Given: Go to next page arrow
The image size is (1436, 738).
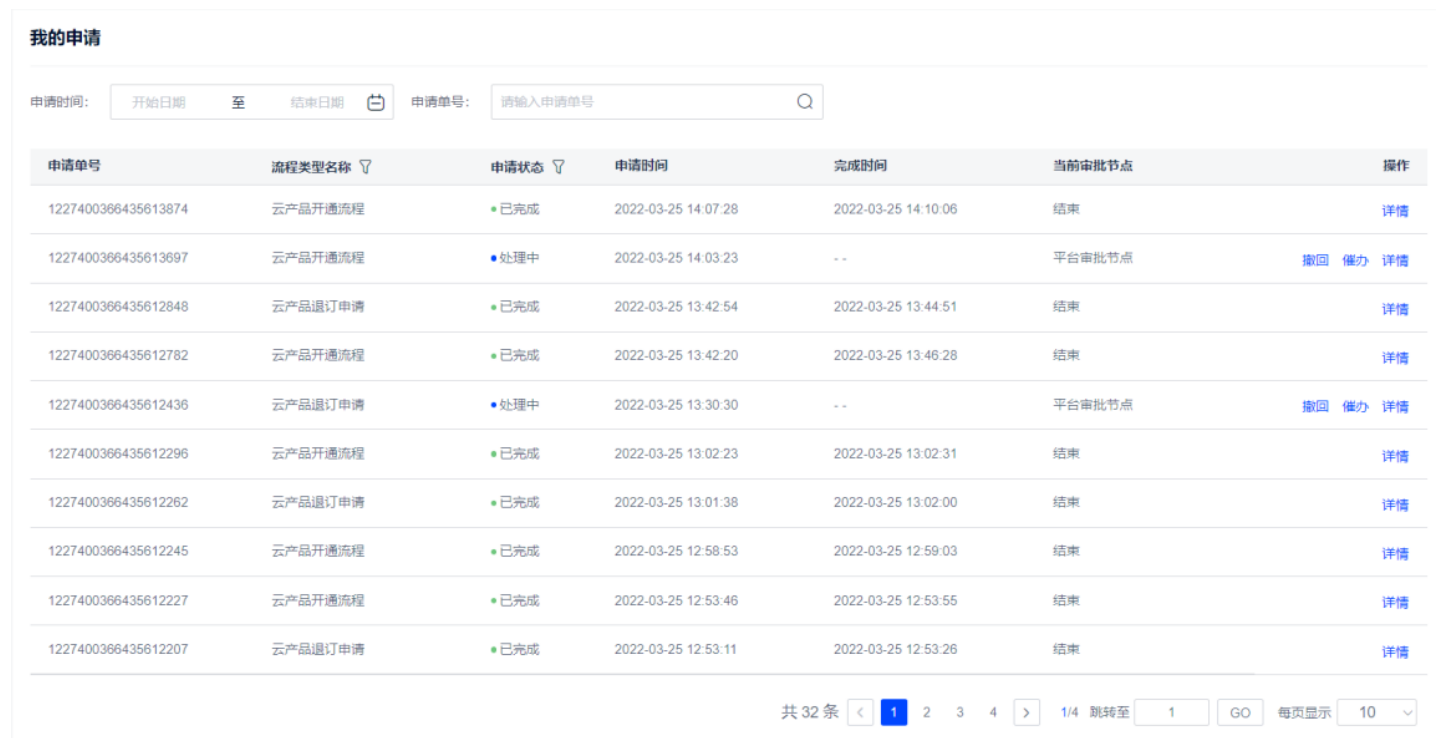Looking at the screenshot, I should [1027, 712].
